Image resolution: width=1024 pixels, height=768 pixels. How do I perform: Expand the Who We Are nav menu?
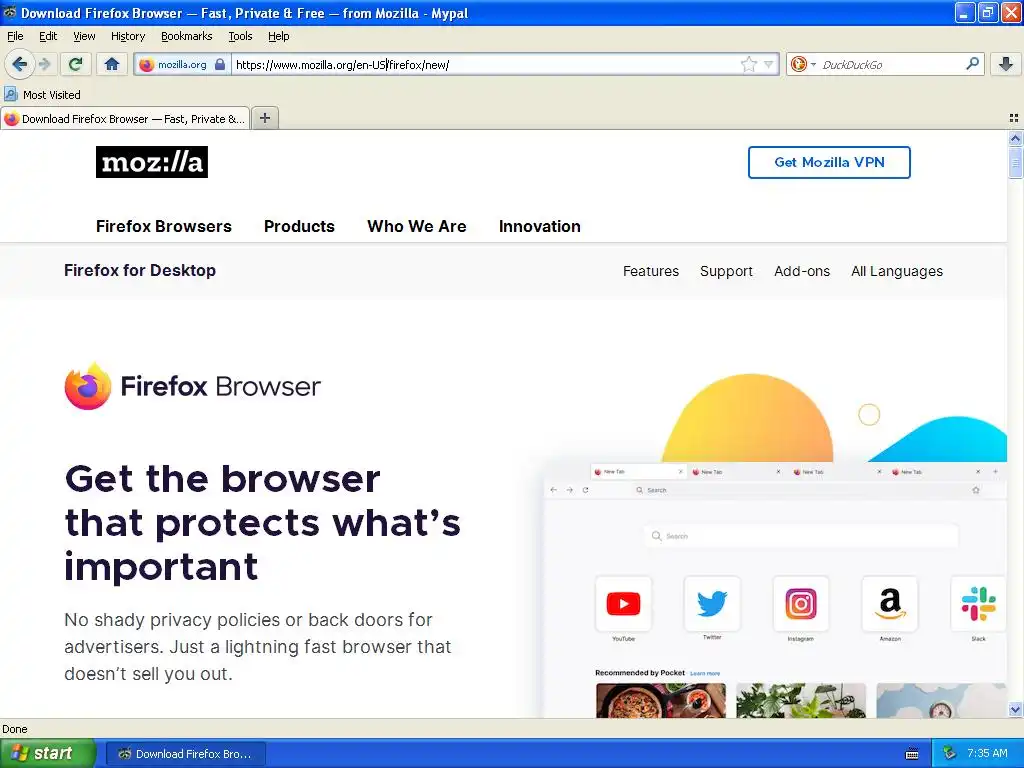[x=417, y=226]
